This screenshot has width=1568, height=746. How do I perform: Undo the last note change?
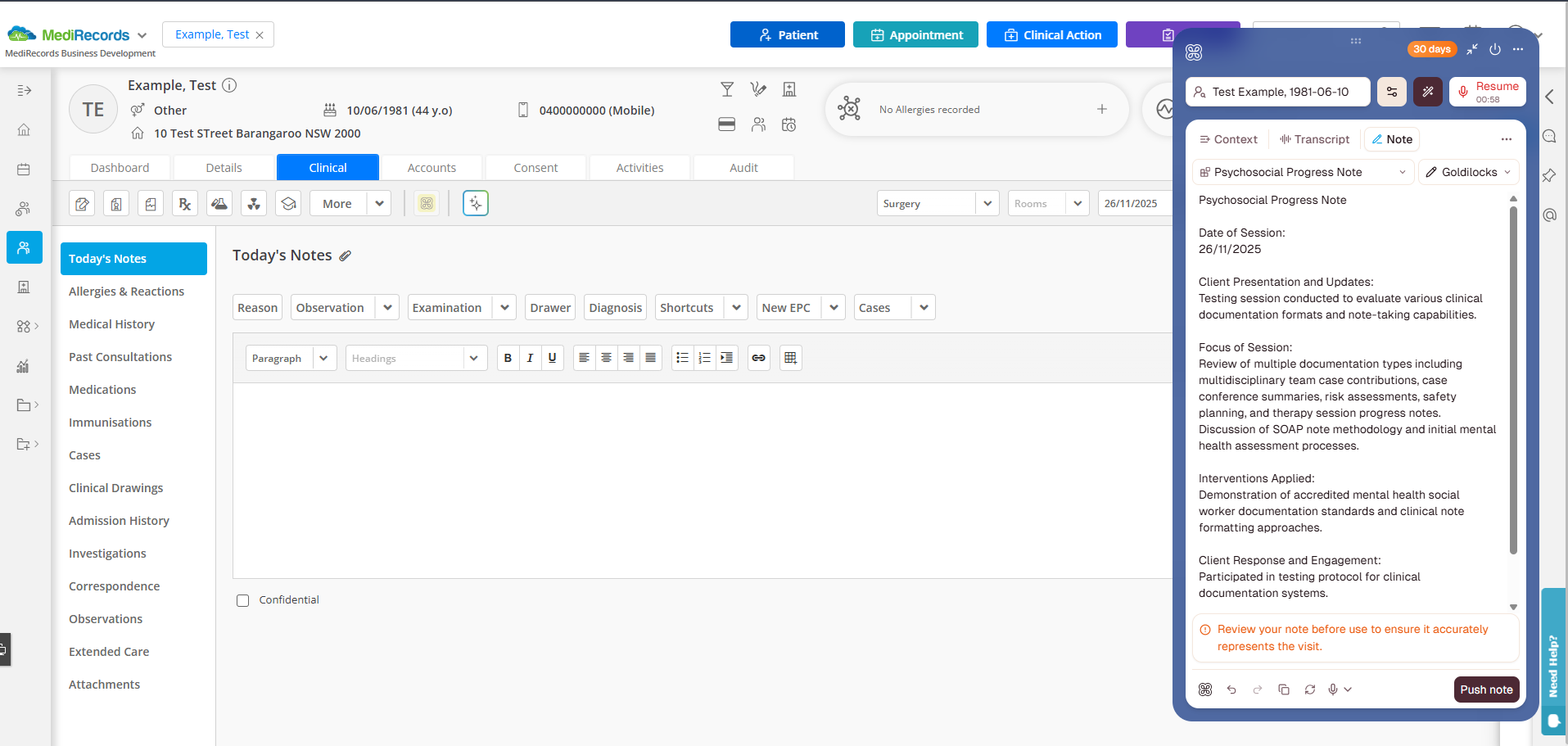(1231, 689)
